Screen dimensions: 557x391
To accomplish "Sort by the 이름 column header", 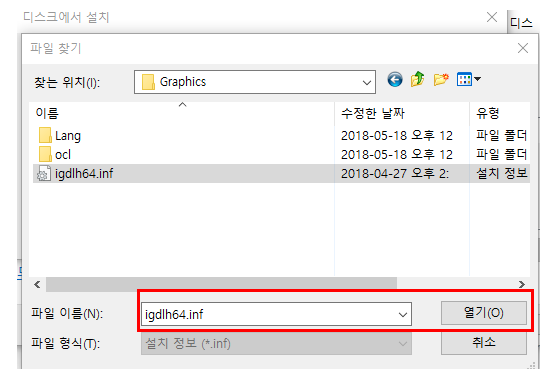I will point(181,114).
